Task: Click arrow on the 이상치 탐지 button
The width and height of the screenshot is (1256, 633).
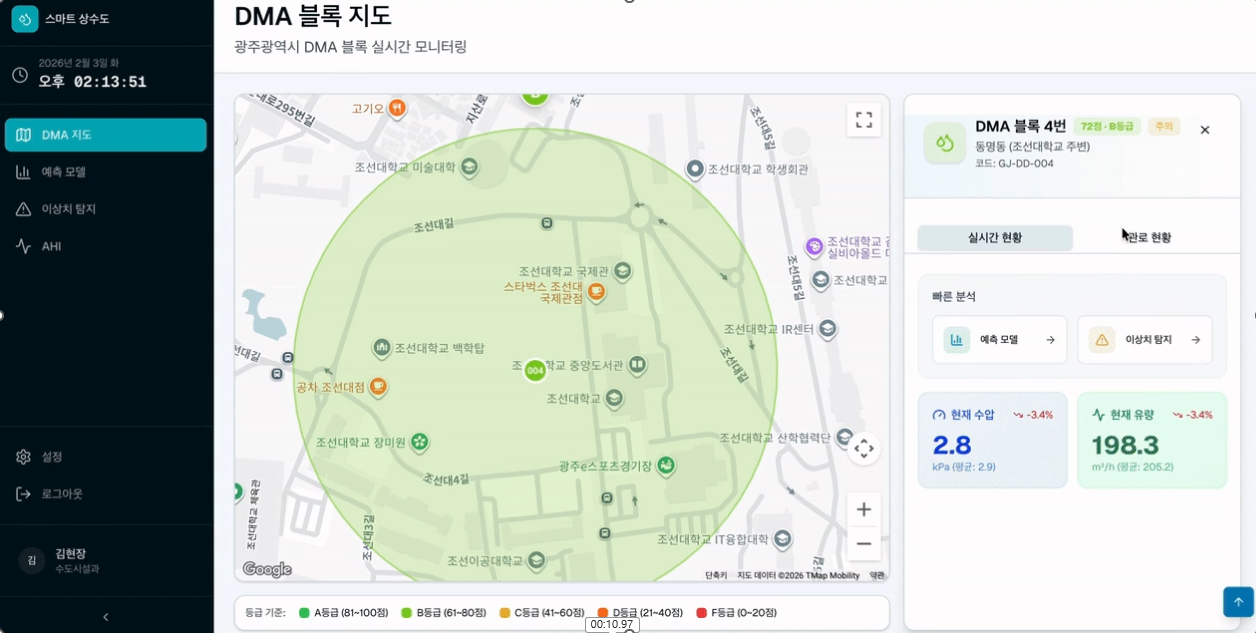Action: pyautogui.click(x=1195, y=340)
